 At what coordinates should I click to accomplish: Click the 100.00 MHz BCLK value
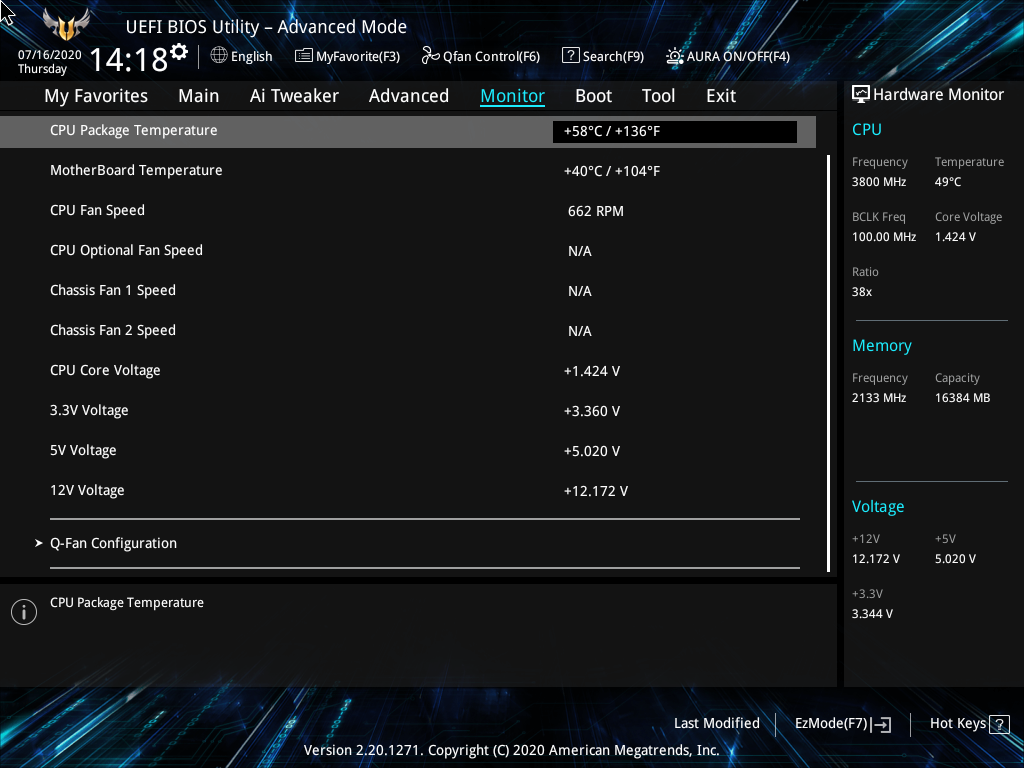pyautogui.click(x=884, y=237)
